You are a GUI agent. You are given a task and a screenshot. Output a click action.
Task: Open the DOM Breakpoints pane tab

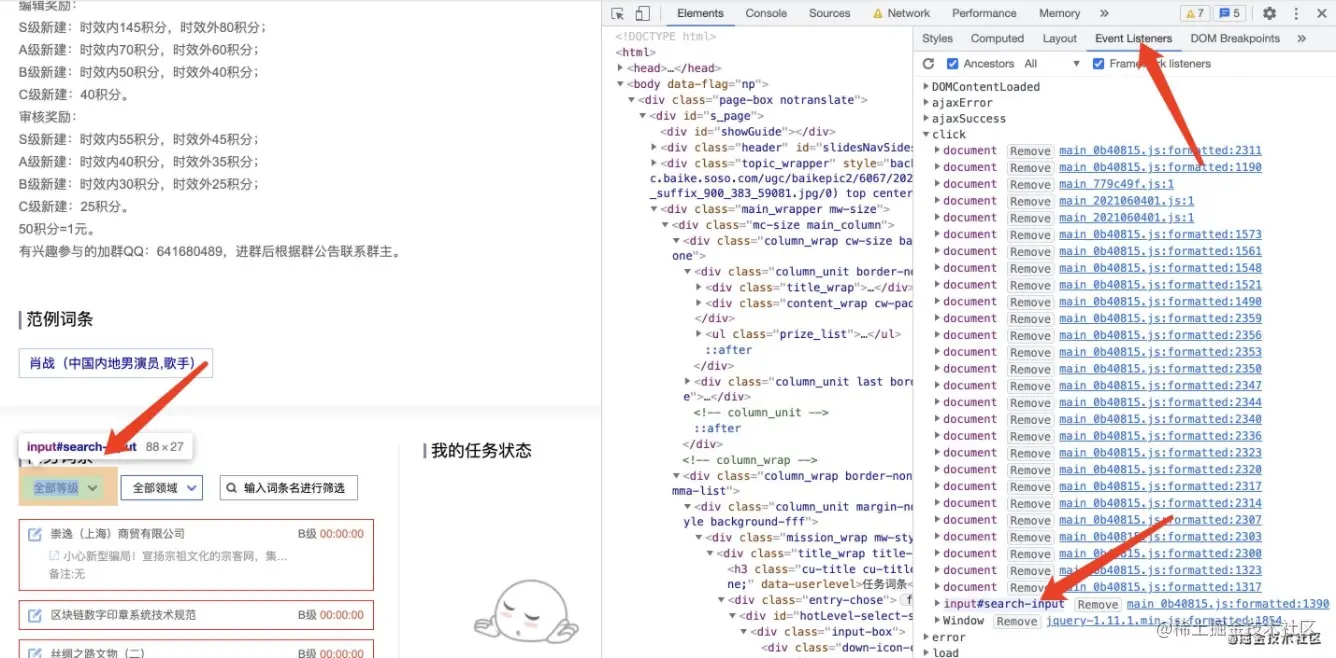point(1234,38)
